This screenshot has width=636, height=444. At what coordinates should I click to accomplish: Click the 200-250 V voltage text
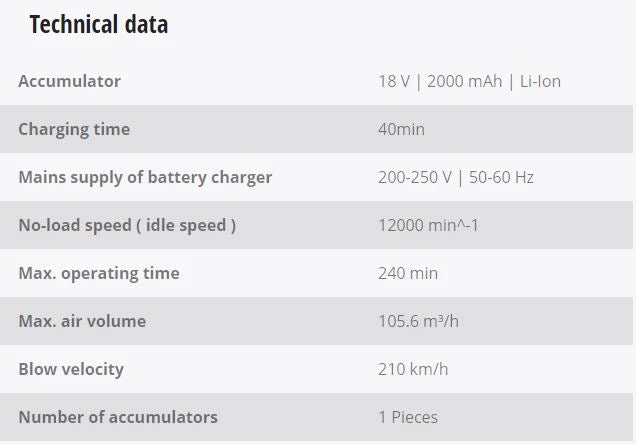[413, 177]
